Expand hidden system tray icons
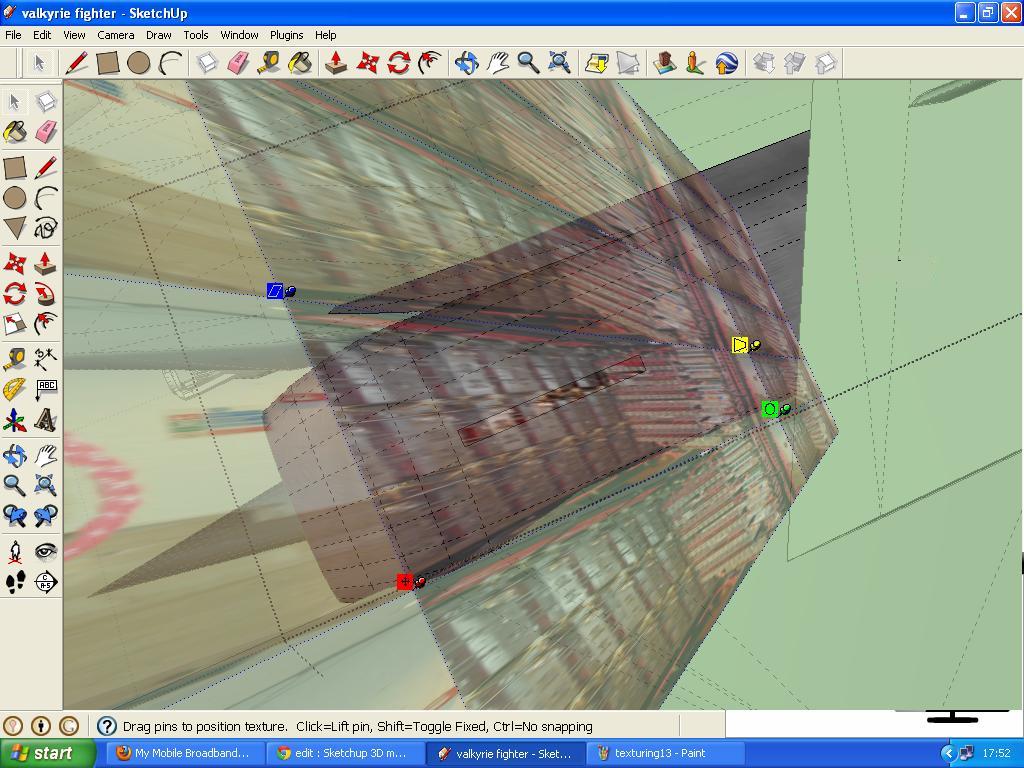 pos(948,753)
